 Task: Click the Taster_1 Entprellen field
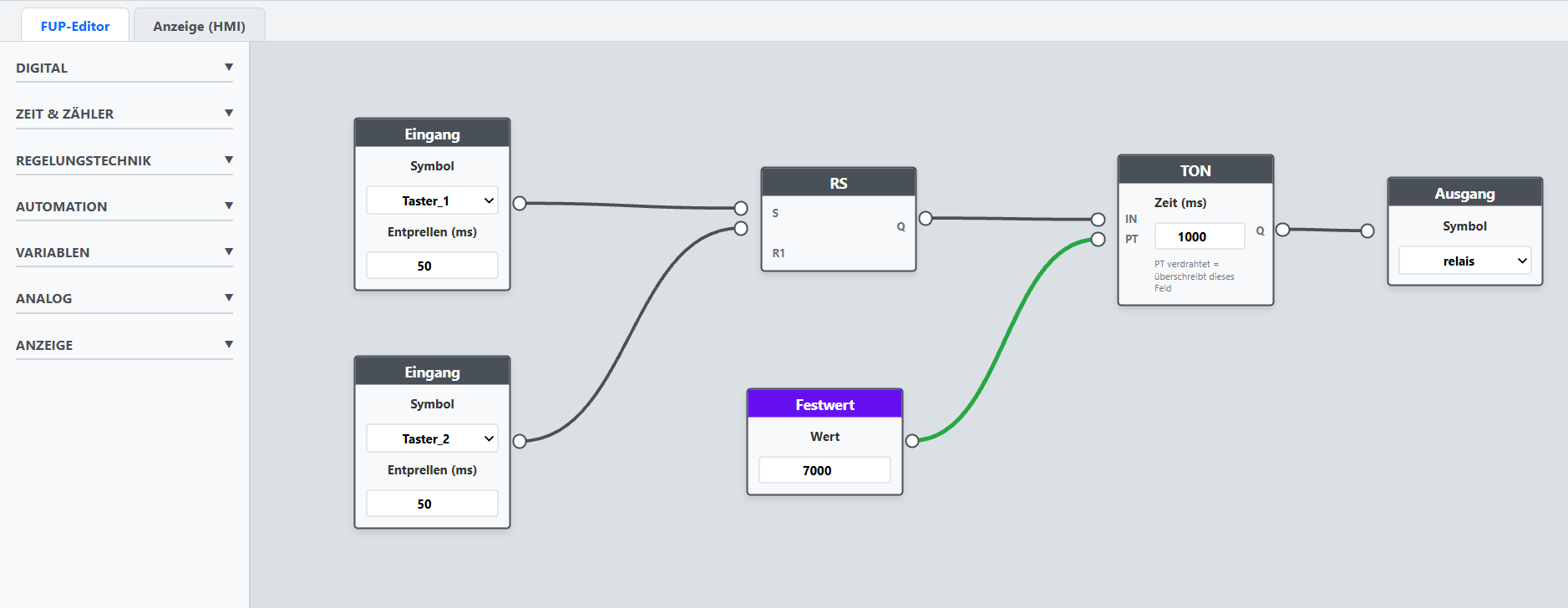tap(432, 266)
